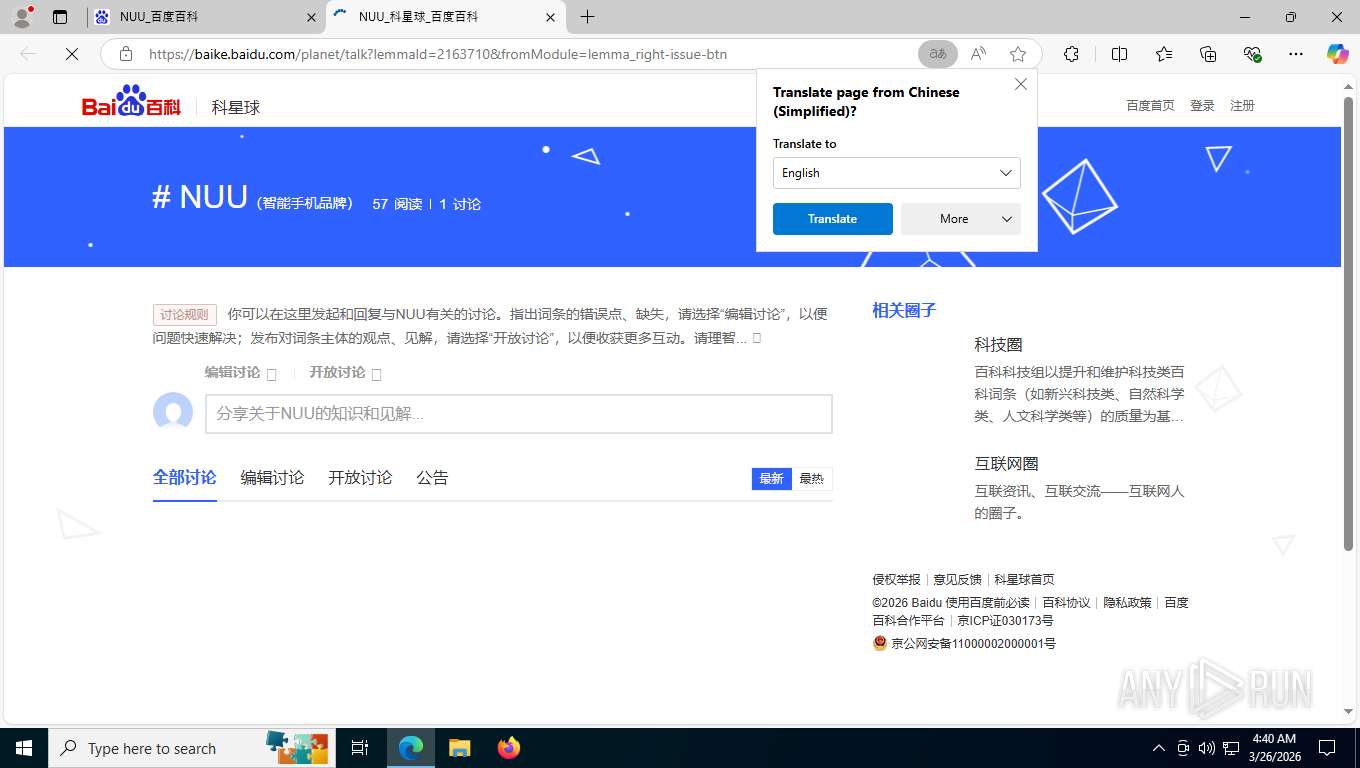This screenshot has width=1360, height=768.
Task: Close the NUU_科星球_百度百科 tab
Action: point(550,17)
